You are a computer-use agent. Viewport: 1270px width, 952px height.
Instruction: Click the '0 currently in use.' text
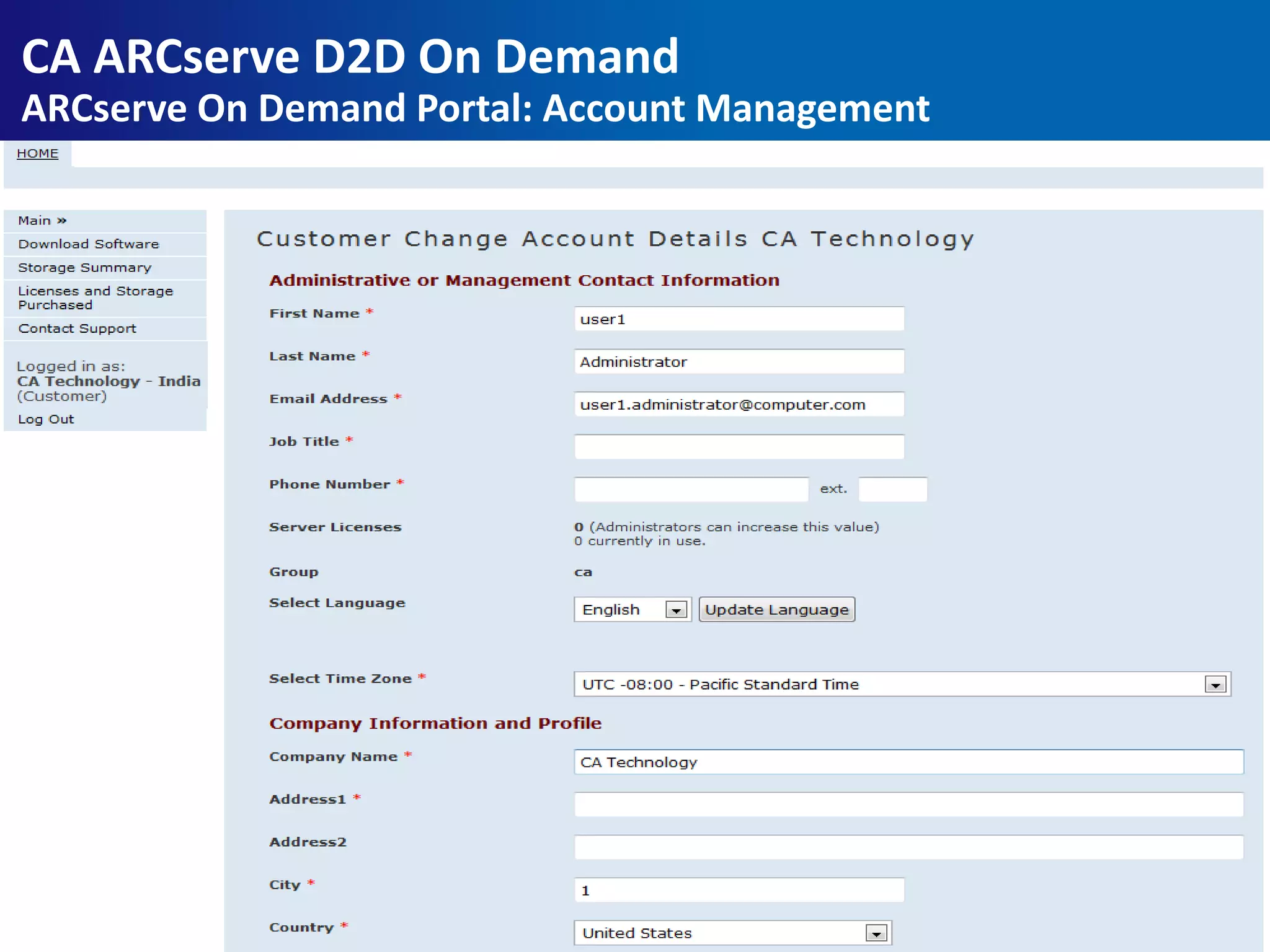tap(639, 541)
